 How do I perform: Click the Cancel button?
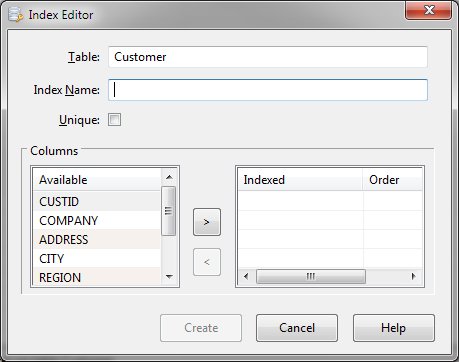point(297,328)
